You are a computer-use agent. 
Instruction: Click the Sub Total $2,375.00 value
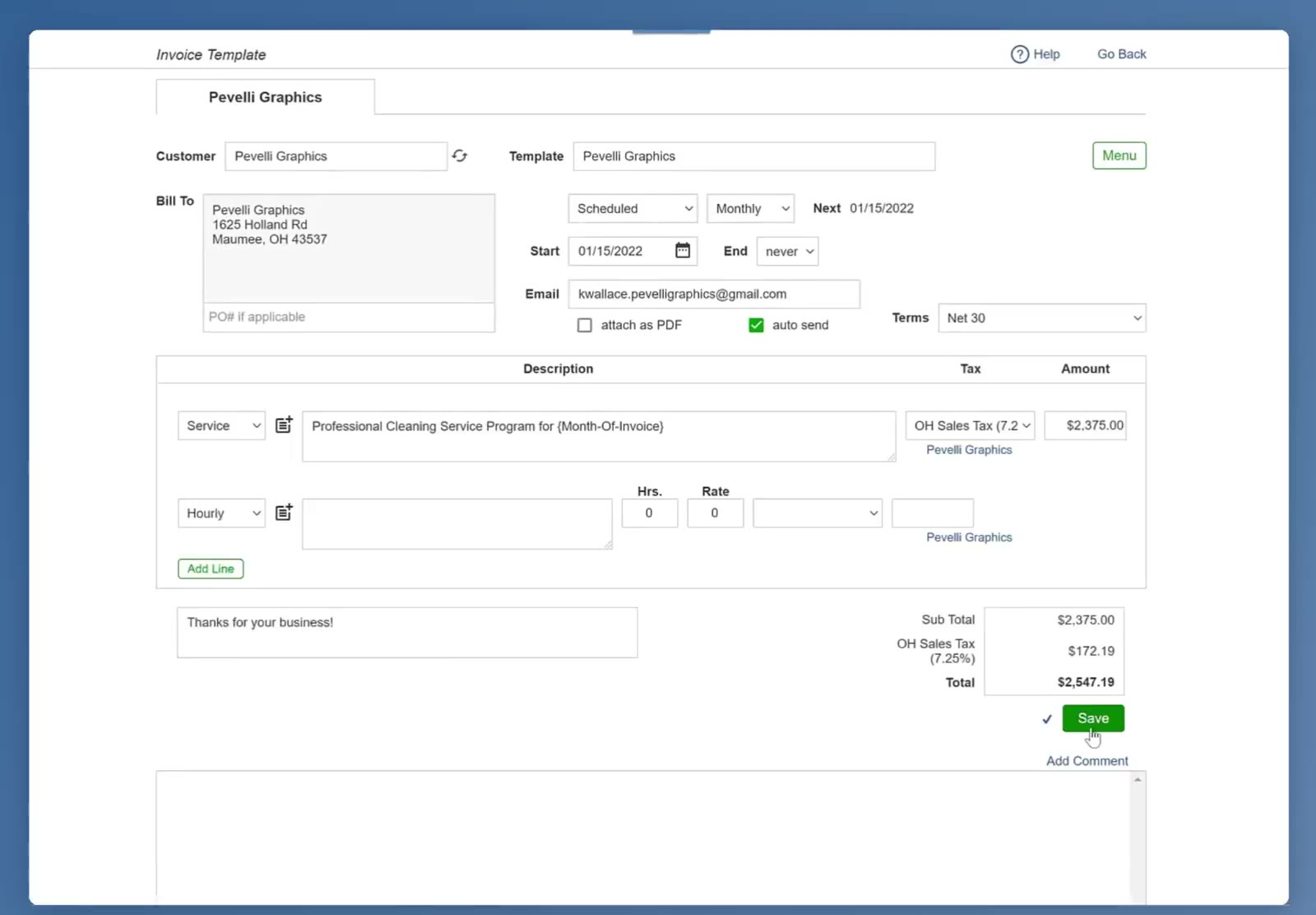1086,620
